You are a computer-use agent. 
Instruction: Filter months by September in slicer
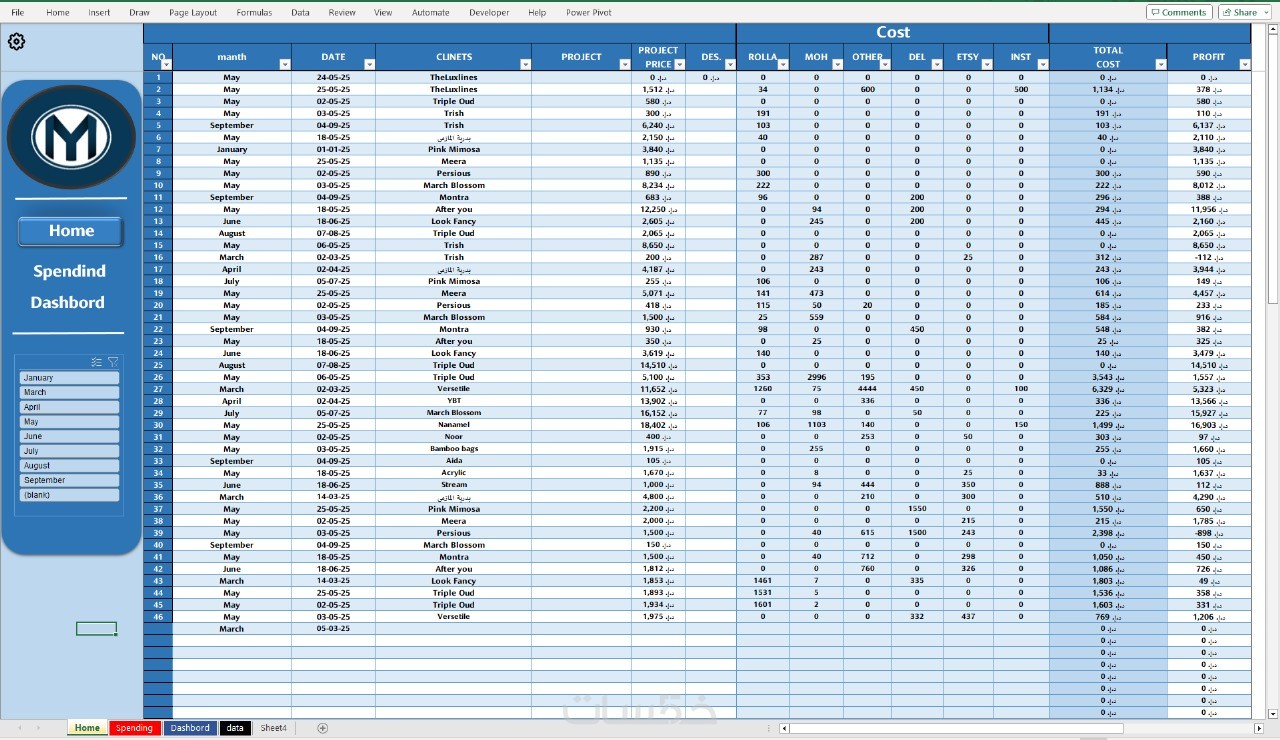pyautogui.click(x=69, y=480)
